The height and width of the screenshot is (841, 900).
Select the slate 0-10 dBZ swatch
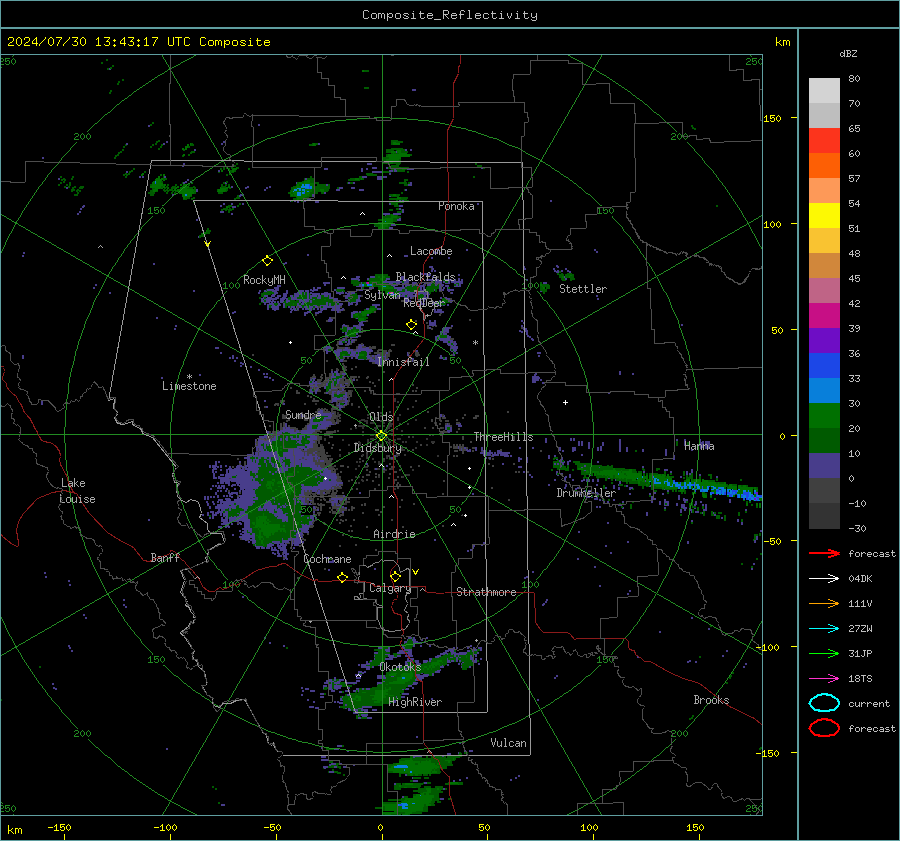[824, 465]
